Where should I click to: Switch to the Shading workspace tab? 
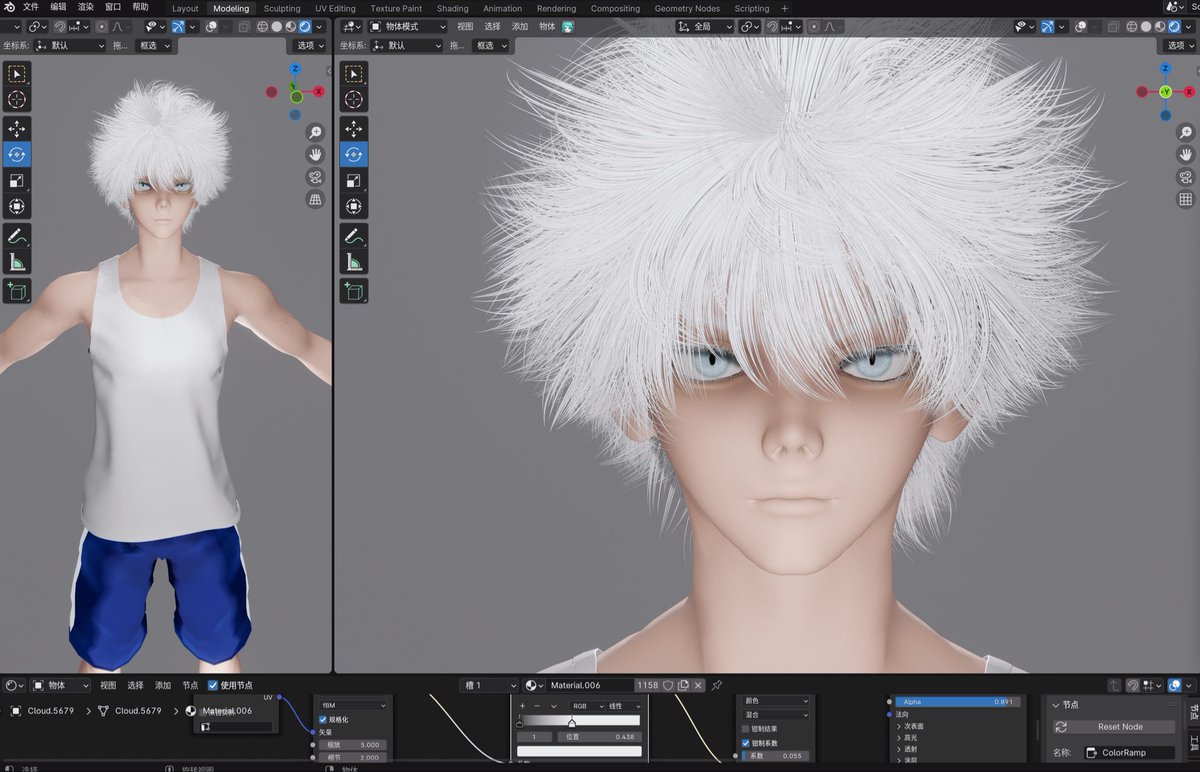pyautogui.click(x=452, y=8)
